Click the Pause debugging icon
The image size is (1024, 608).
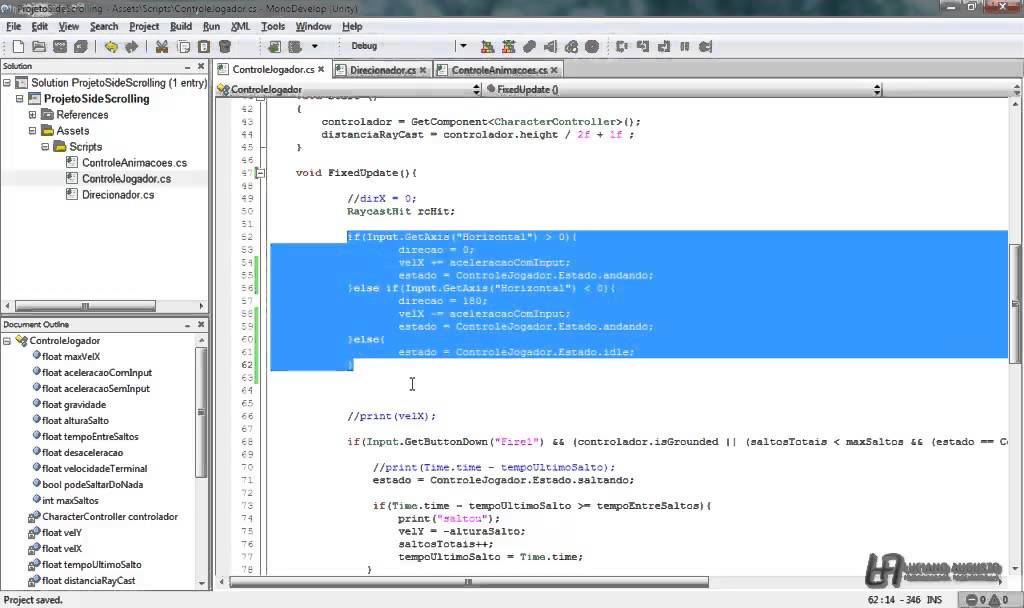(x=684, y=46)
